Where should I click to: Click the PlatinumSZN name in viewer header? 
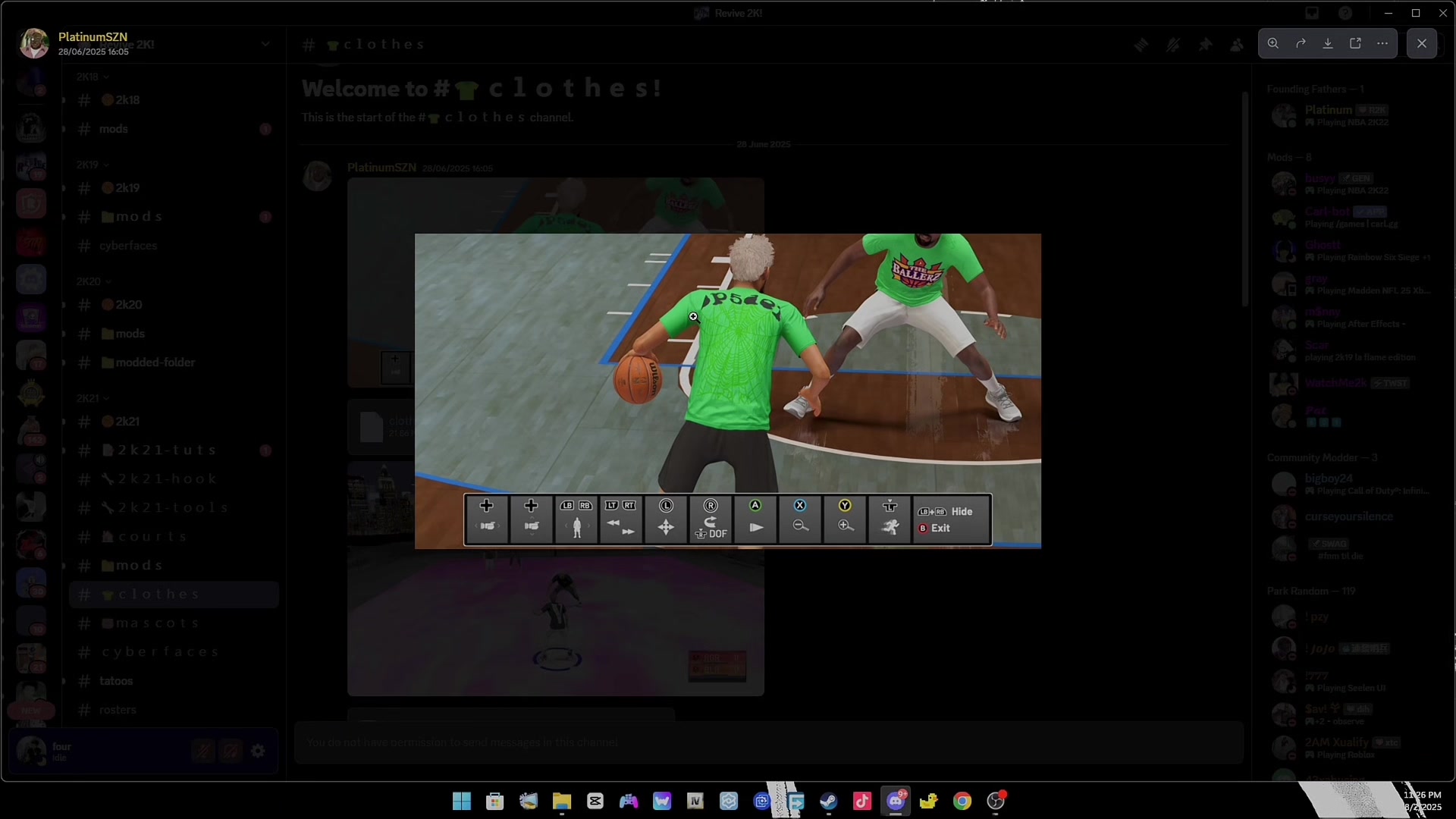[x=93, y=37]
